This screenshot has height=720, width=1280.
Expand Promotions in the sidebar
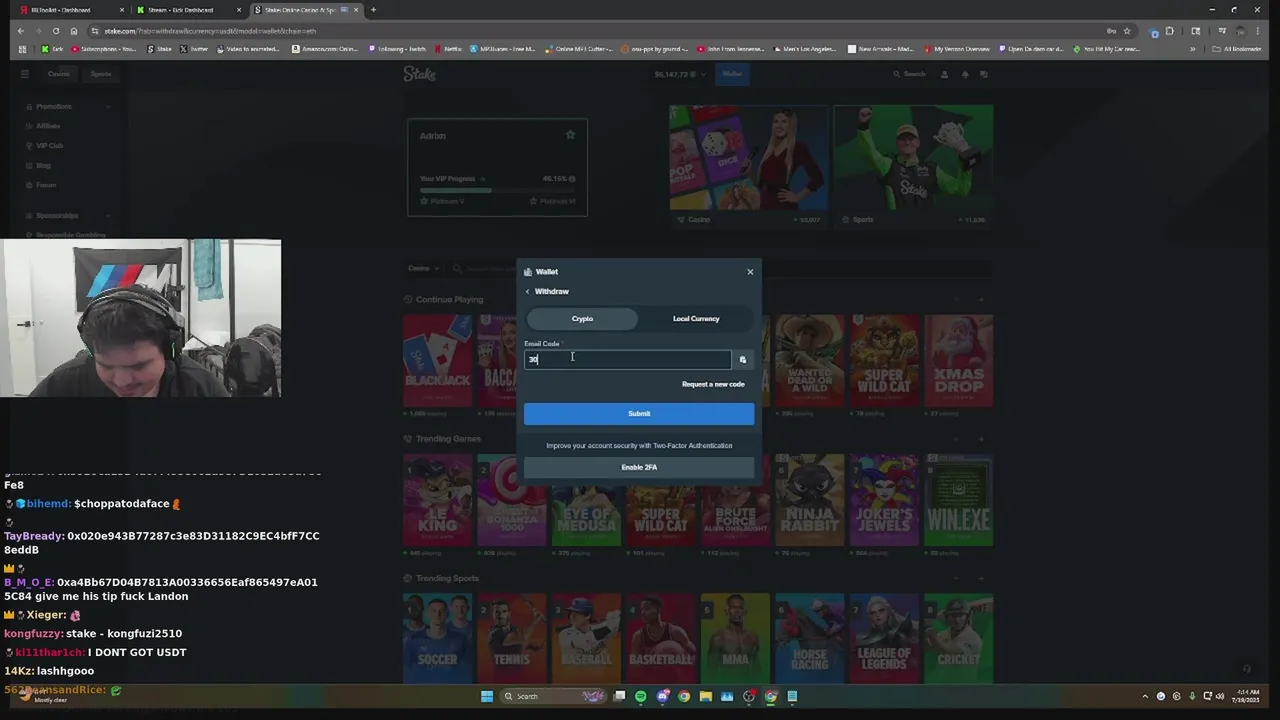pos(68,106)
